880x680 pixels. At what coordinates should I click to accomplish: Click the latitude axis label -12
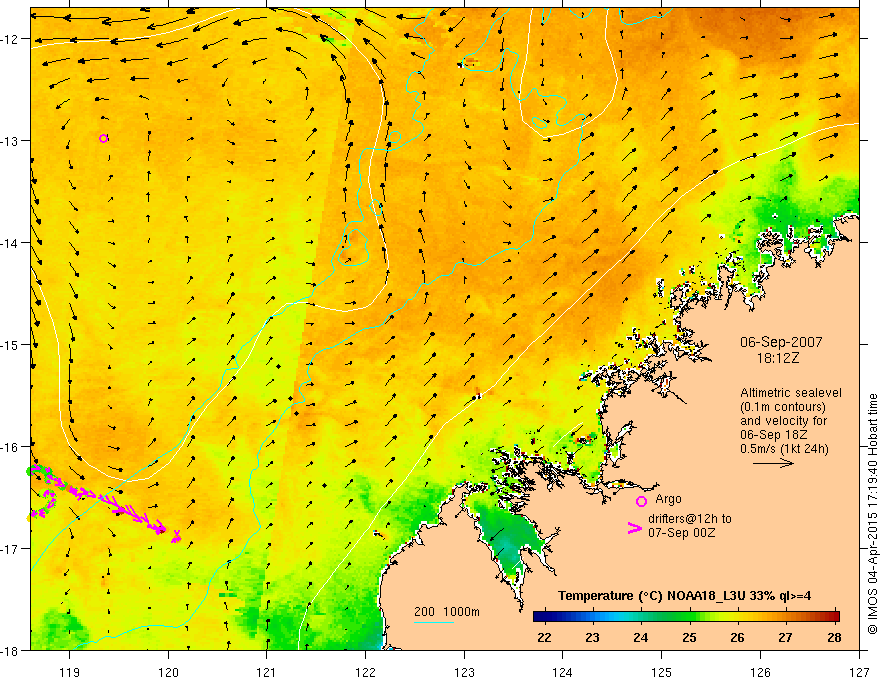click(x=10, y=39)
